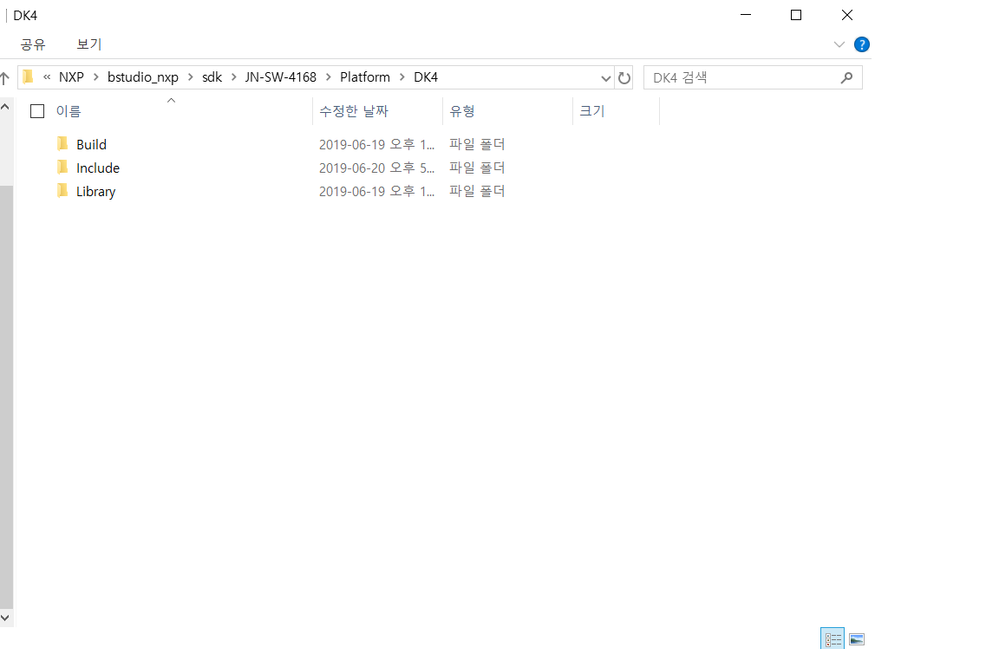Open Help with the blue question icon
999x649 pixels.
[x=861, y=45]
